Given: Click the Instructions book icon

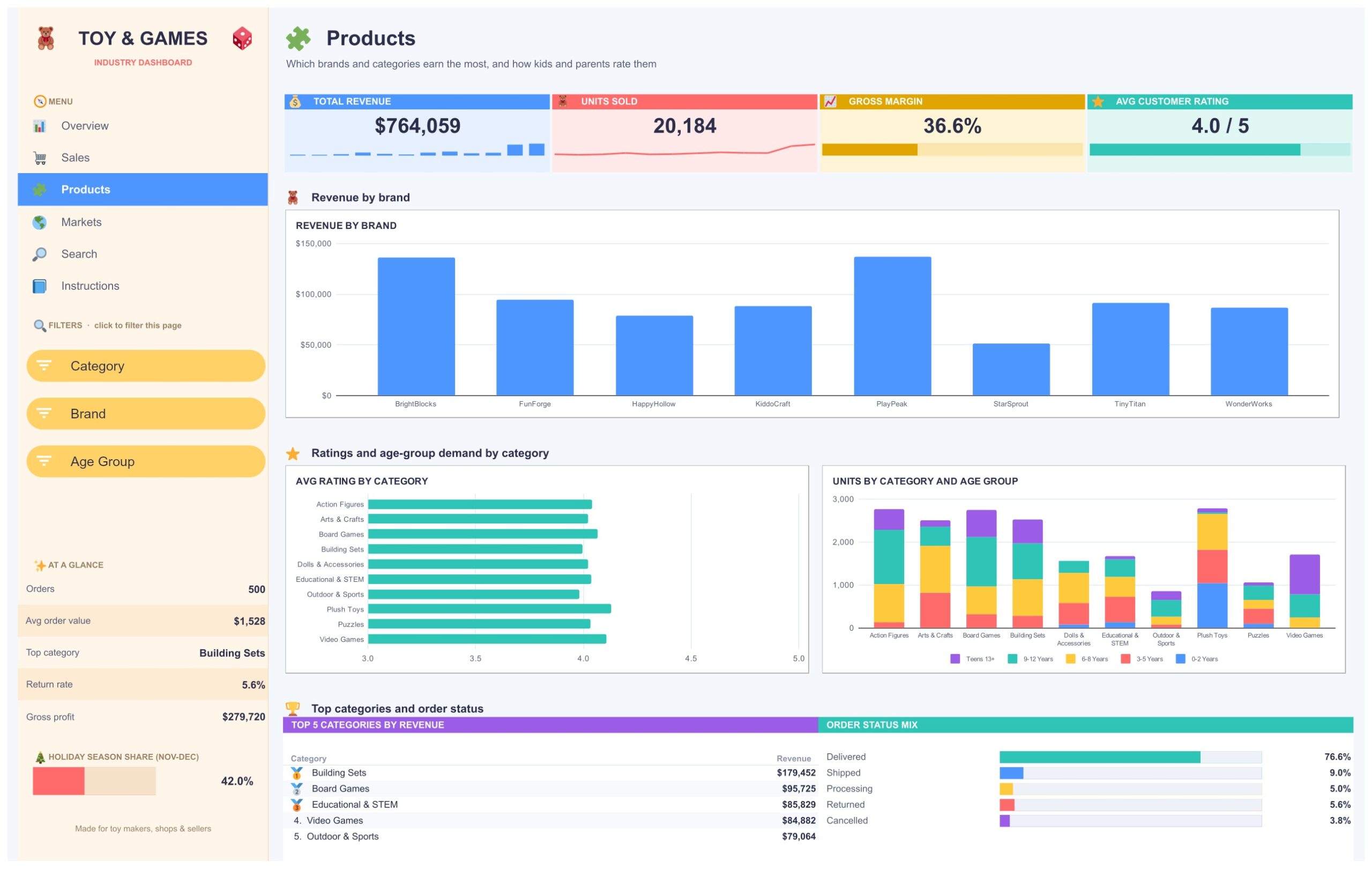Looking at the screenshot, I should pos(39,286).
